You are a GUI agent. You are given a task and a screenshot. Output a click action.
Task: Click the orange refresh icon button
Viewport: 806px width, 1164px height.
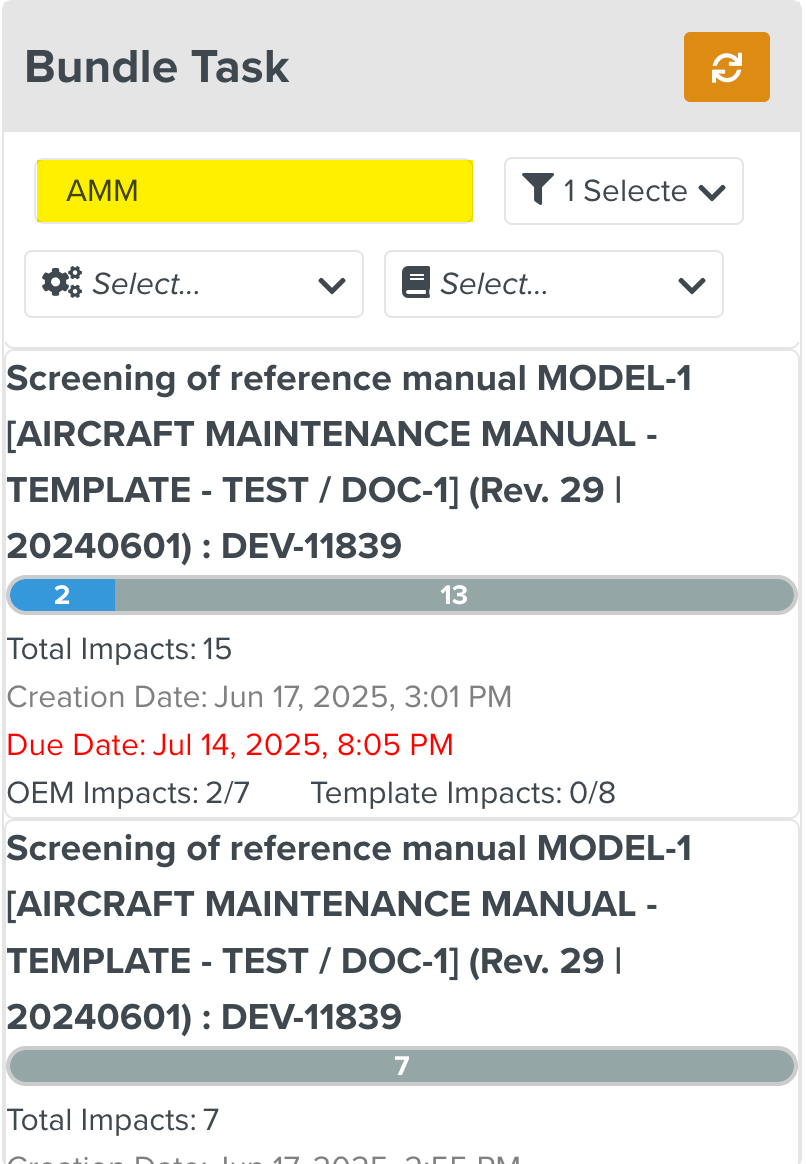point(726,67)
